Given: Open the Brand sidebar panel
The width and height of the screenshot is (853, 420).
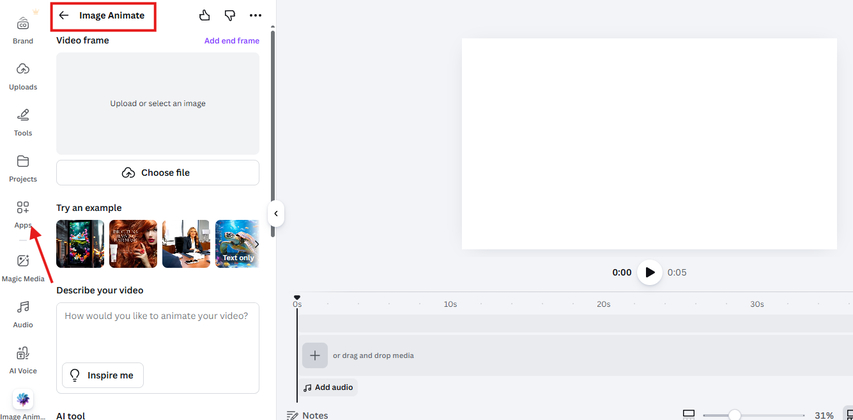Looking at the screenshot, I should tap(23, 30).
